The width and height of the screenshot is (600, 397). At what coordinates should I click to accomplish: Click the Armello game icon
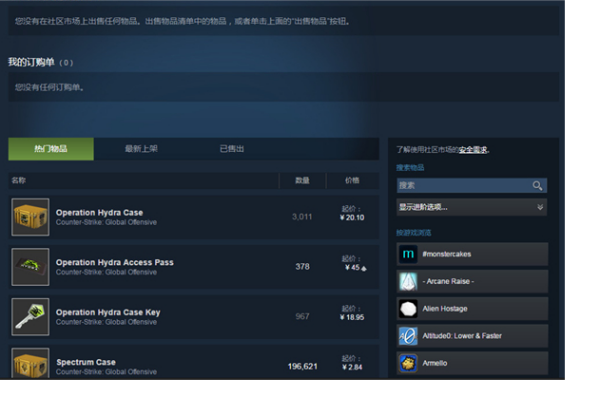click(408, 363)
